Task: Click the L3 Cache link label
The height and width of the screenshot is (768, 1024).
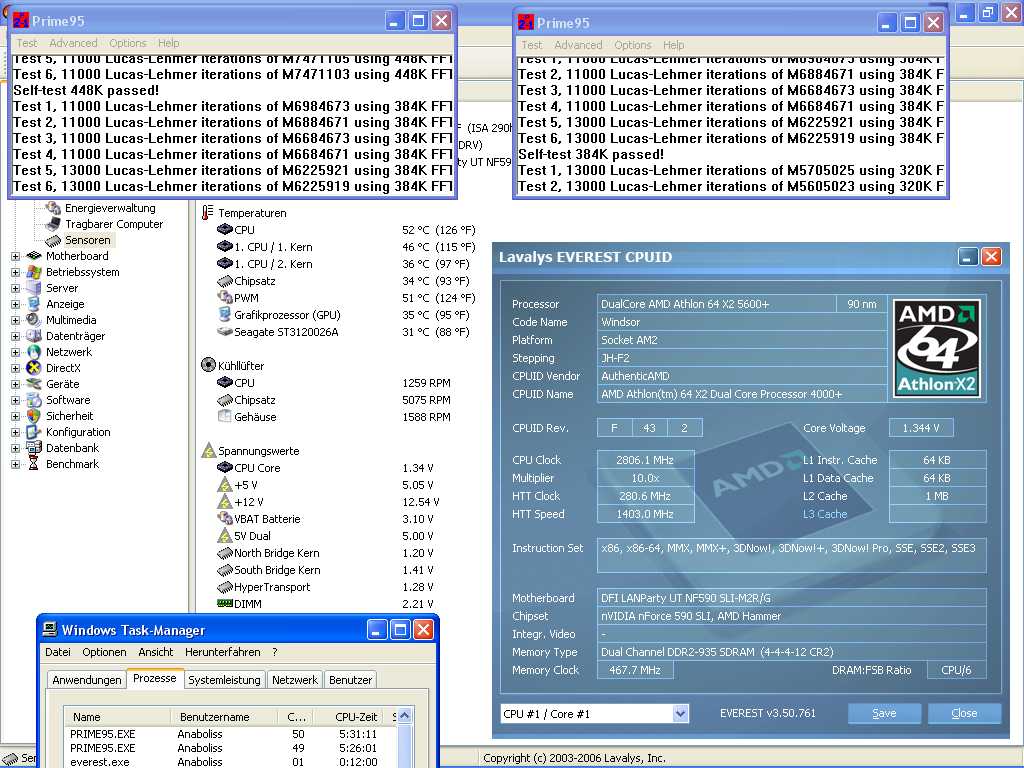Action: (824, 514)
